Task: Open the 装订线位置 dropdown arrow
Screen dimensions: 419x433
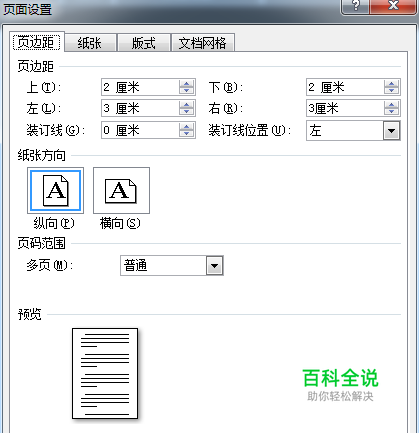Action: tap(391, 131)
